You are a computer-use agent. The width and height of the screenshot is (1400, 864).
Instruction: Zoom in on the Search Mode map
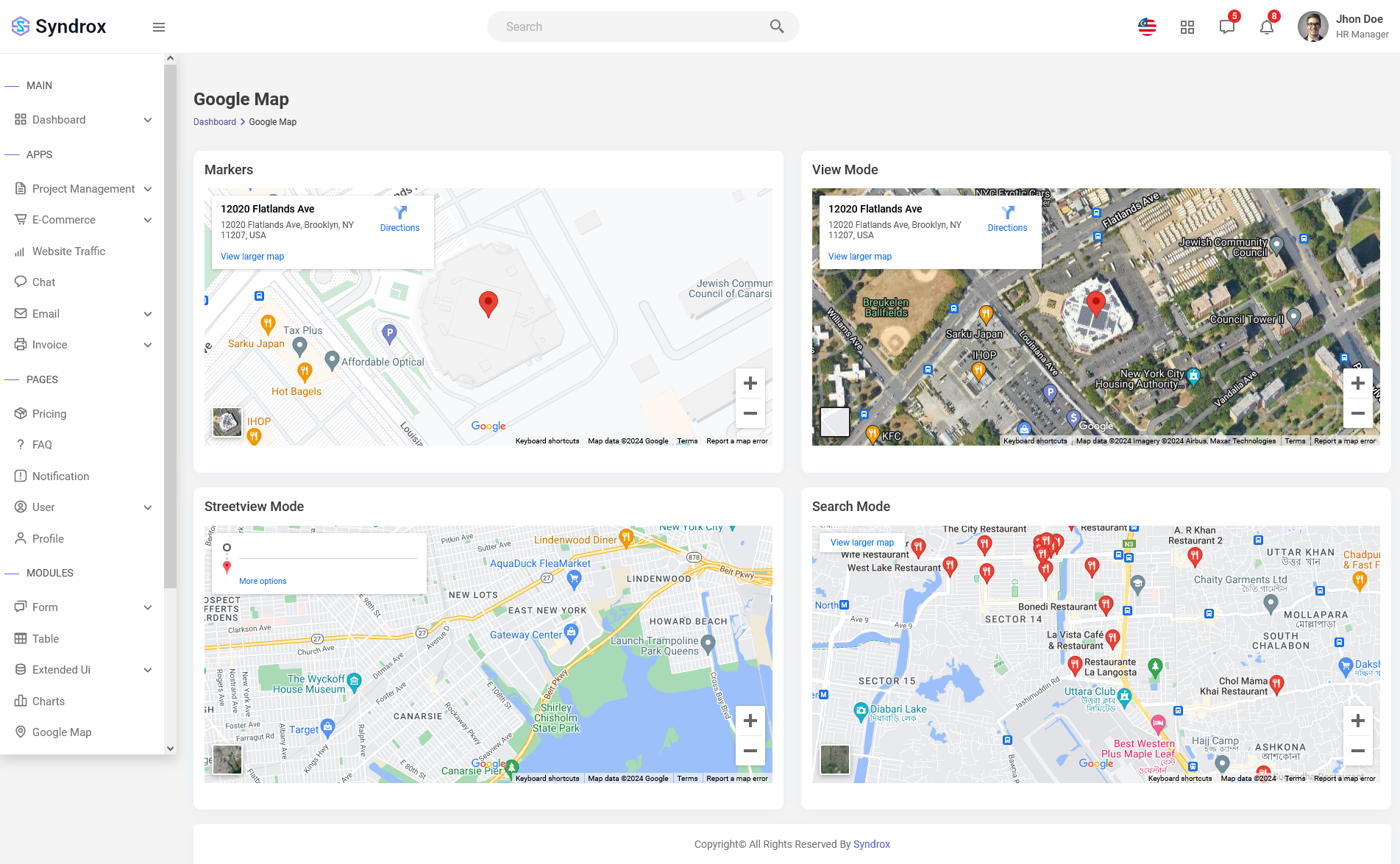click(x=1358, y=721)
